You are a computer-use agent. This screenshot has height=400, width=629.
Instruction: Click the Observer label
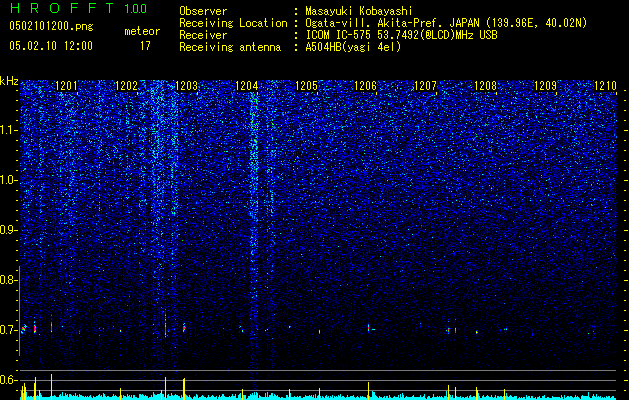pos(203,11)
